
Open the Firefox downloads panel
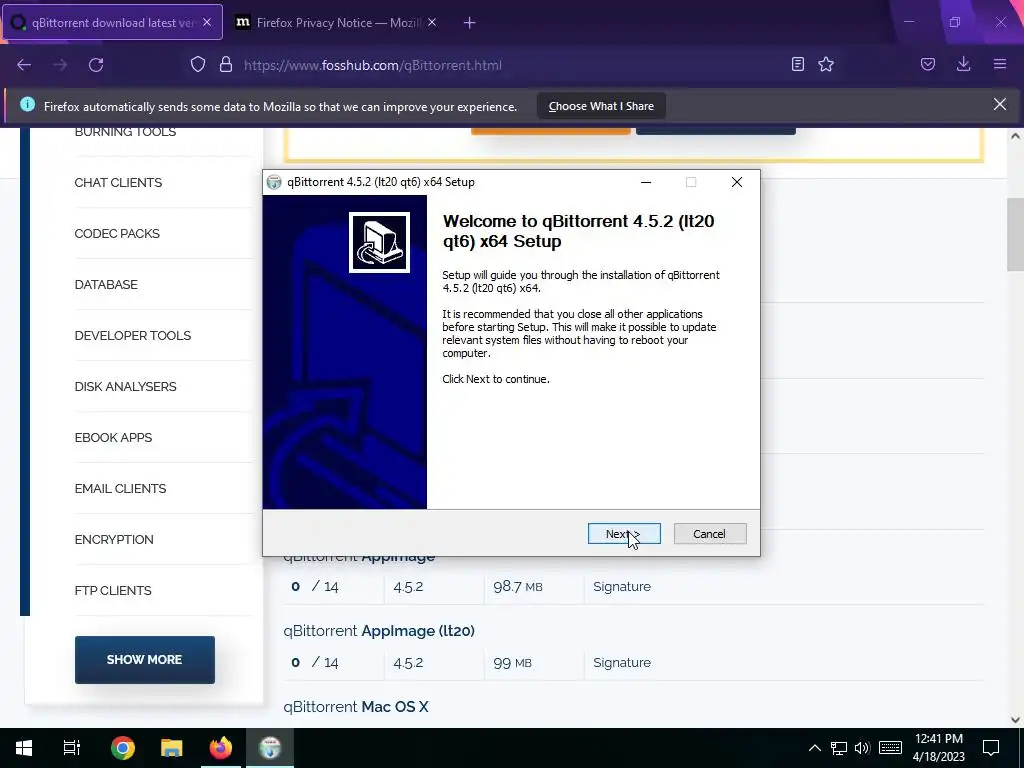click(963, 64)
